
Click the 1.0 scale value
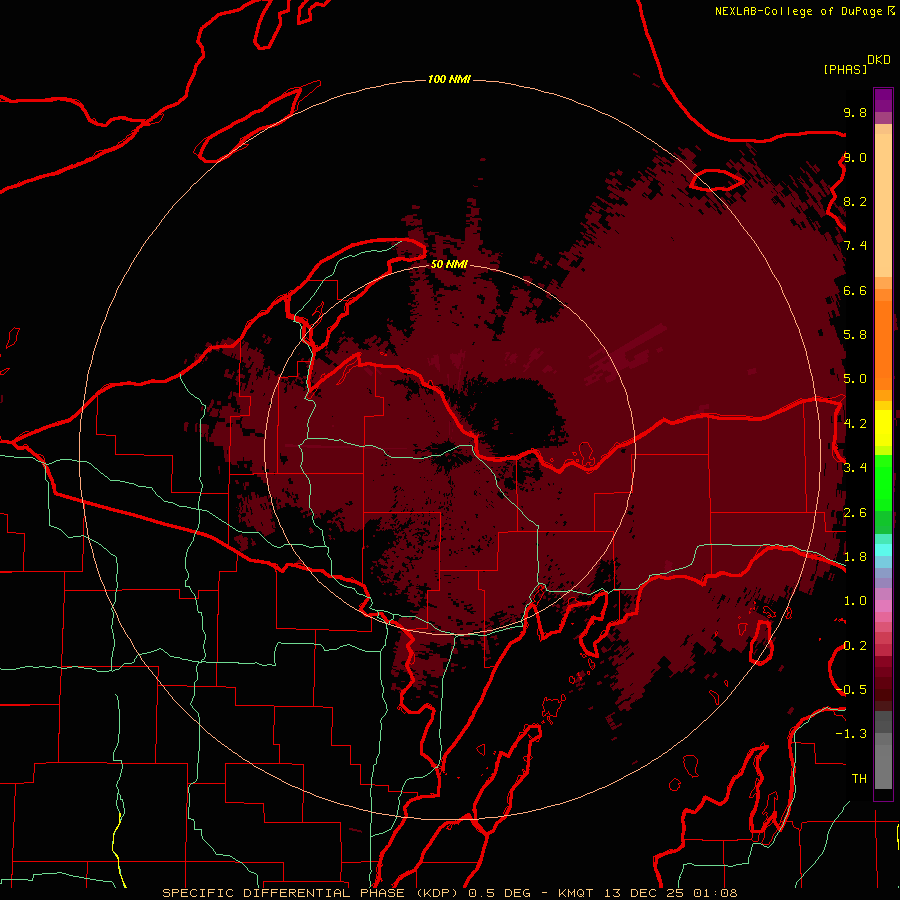pyautogui.click(x=855, y=601)
